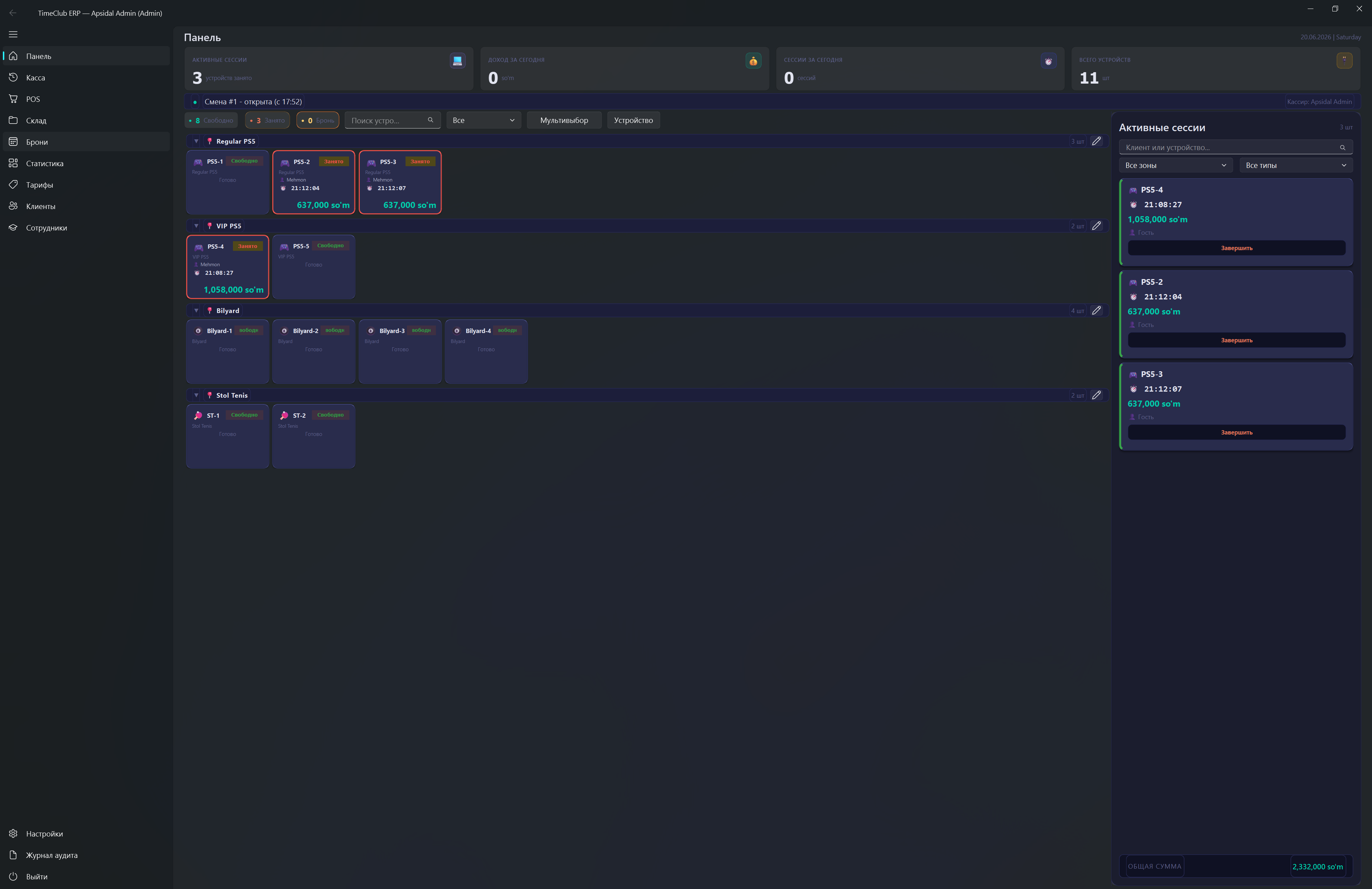This screenshot has width=1372, height=889.
Task: Click the PS5-4 gamepad icon in active sessions
Action: (1133, 190)
